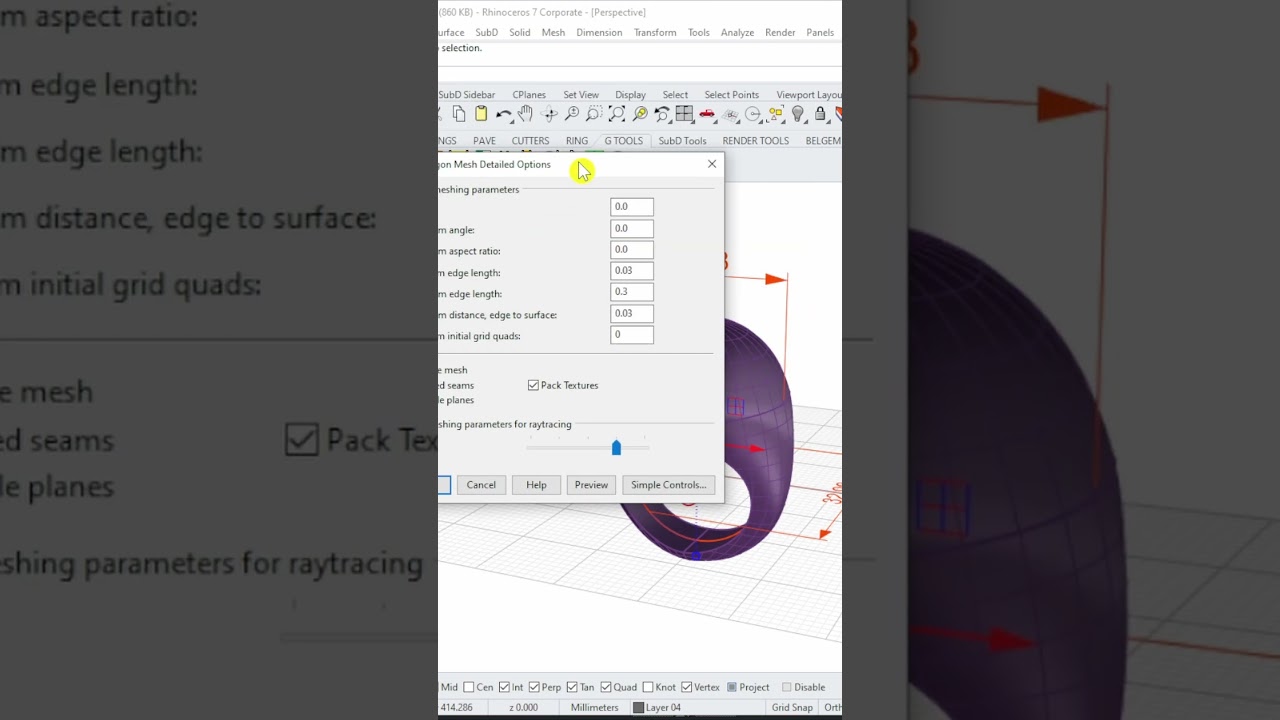Open the CUTTERS tab
This screenshot has height=720, width=1280.
click(x=530, y=141)
